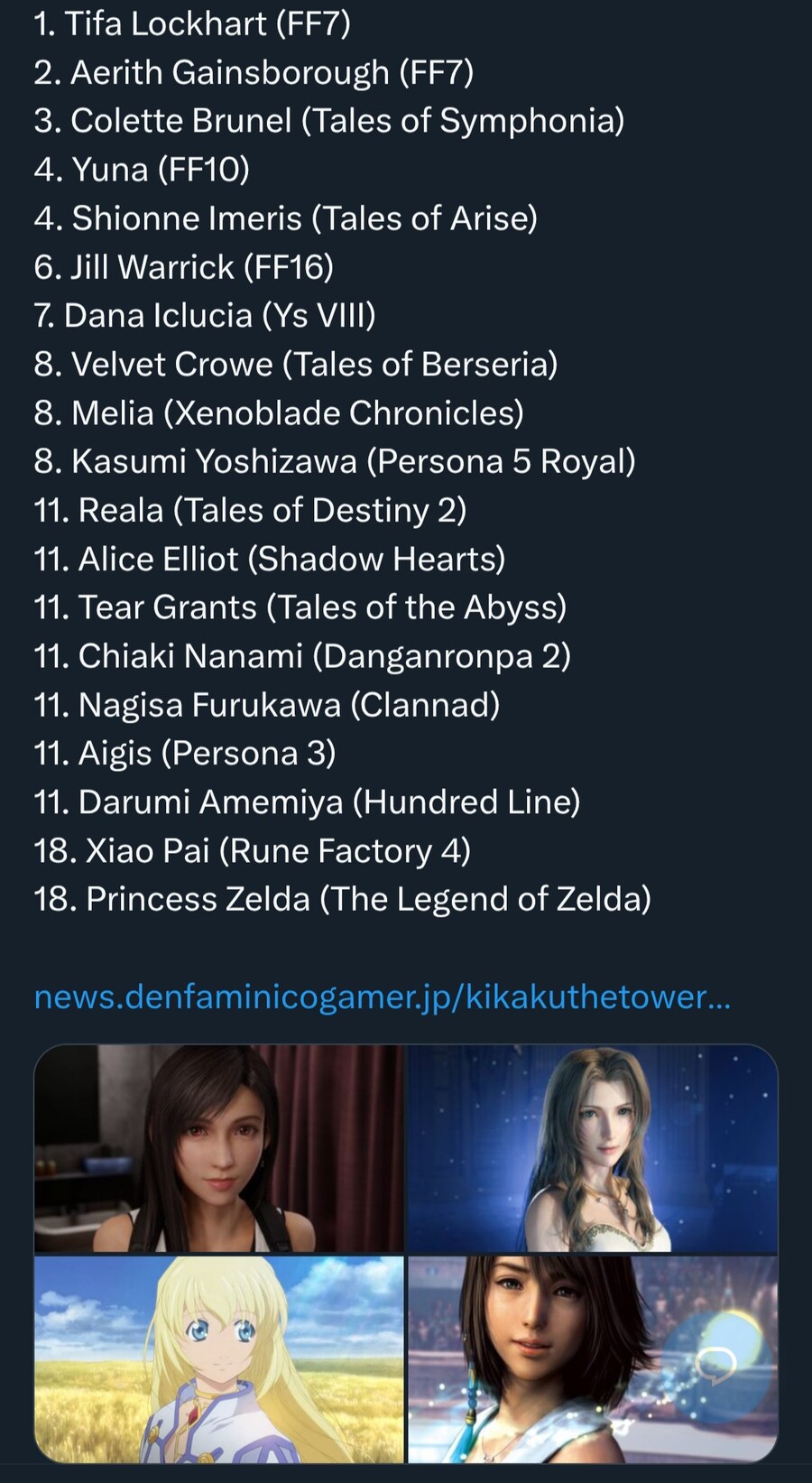Tap the Yuna (FF10) text line
Image resolution: width=812 pixels, height=1483 pixels.
(x=142, y=170)
